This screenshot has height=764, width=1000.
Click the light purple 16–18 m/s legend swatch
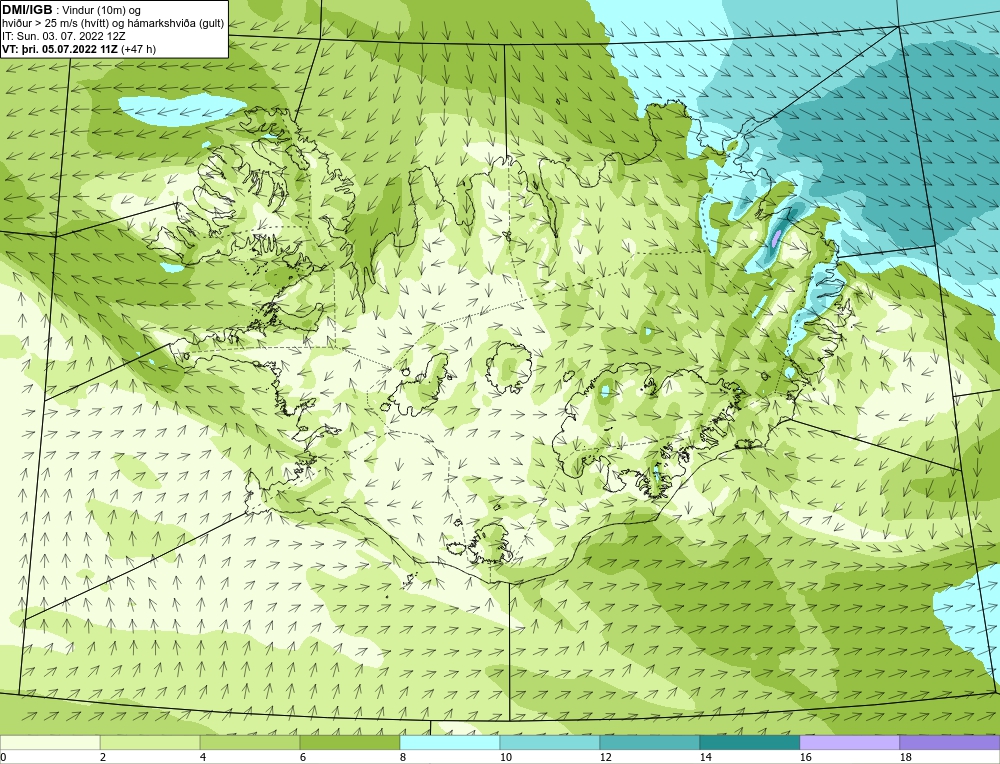point(849,742)
